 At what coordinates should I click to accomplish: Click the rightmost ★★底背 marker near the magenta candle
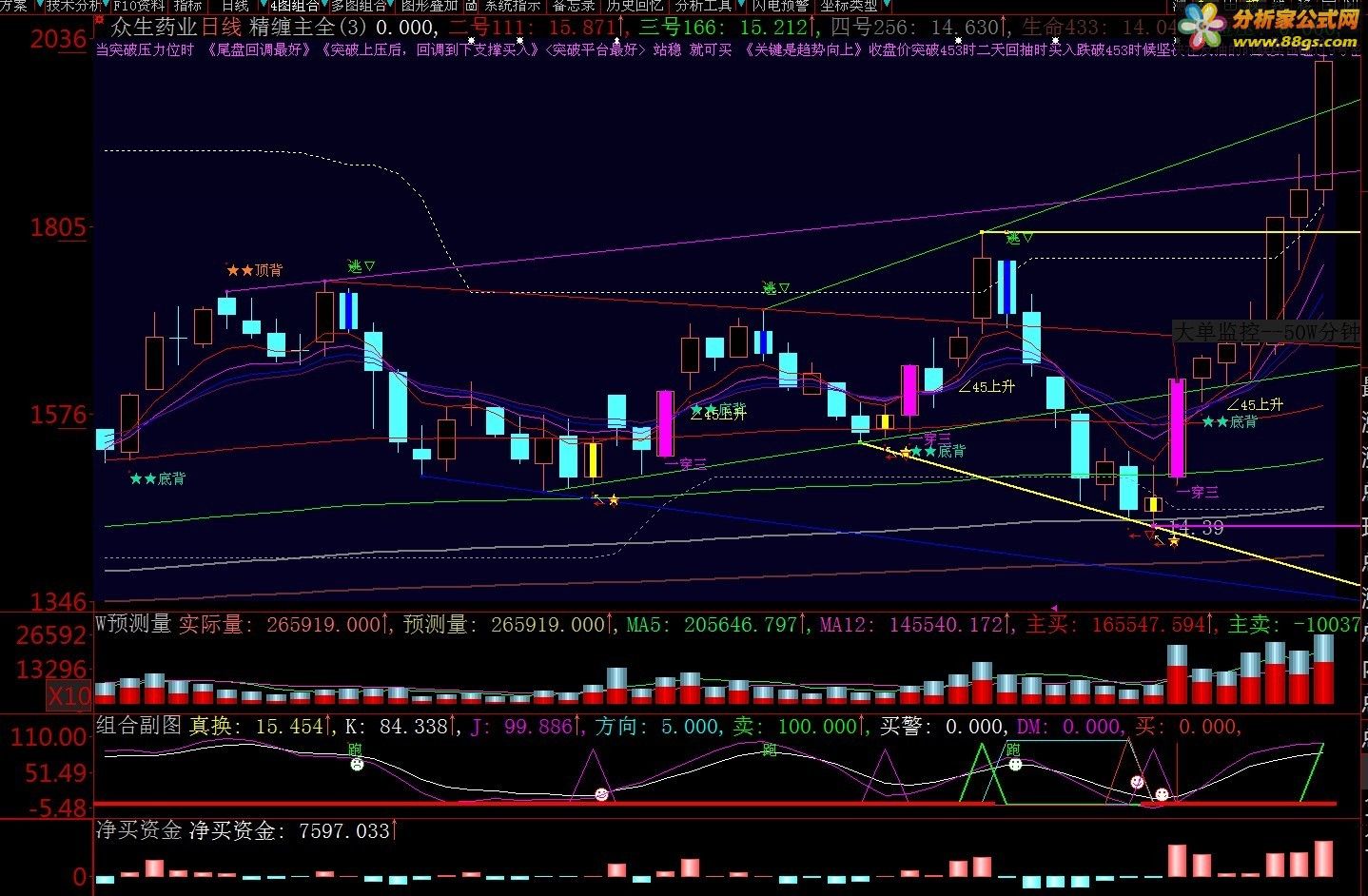point(1230,421)
